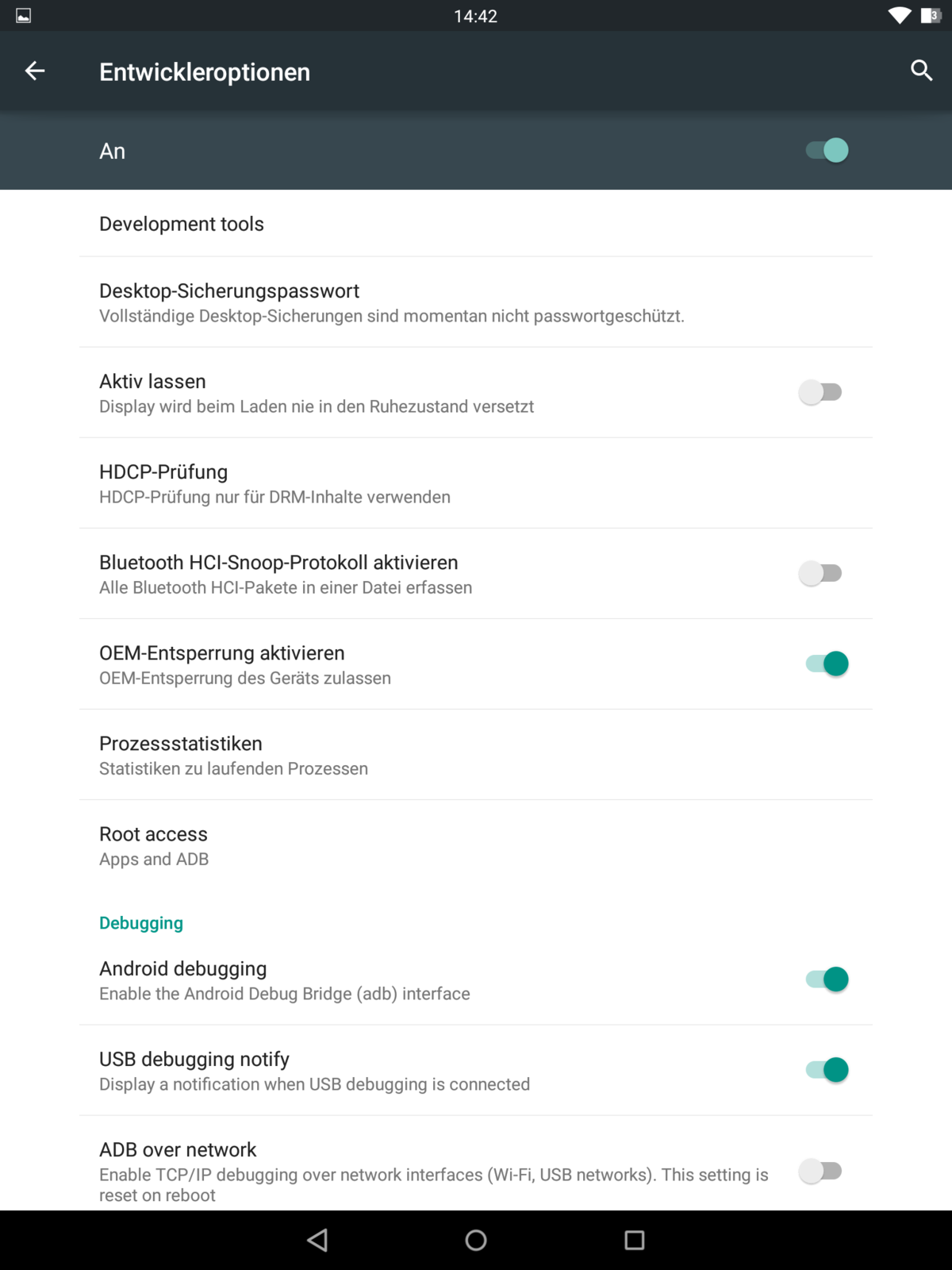
Task: Turn off the developer options master switch
Action: pos(827,150)
